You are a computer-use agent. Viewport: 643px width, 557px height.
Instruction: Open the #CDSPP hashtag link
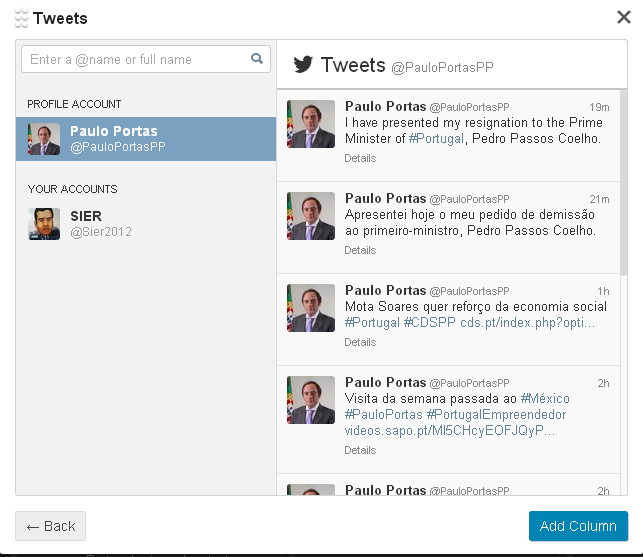(x=429, y=322)
